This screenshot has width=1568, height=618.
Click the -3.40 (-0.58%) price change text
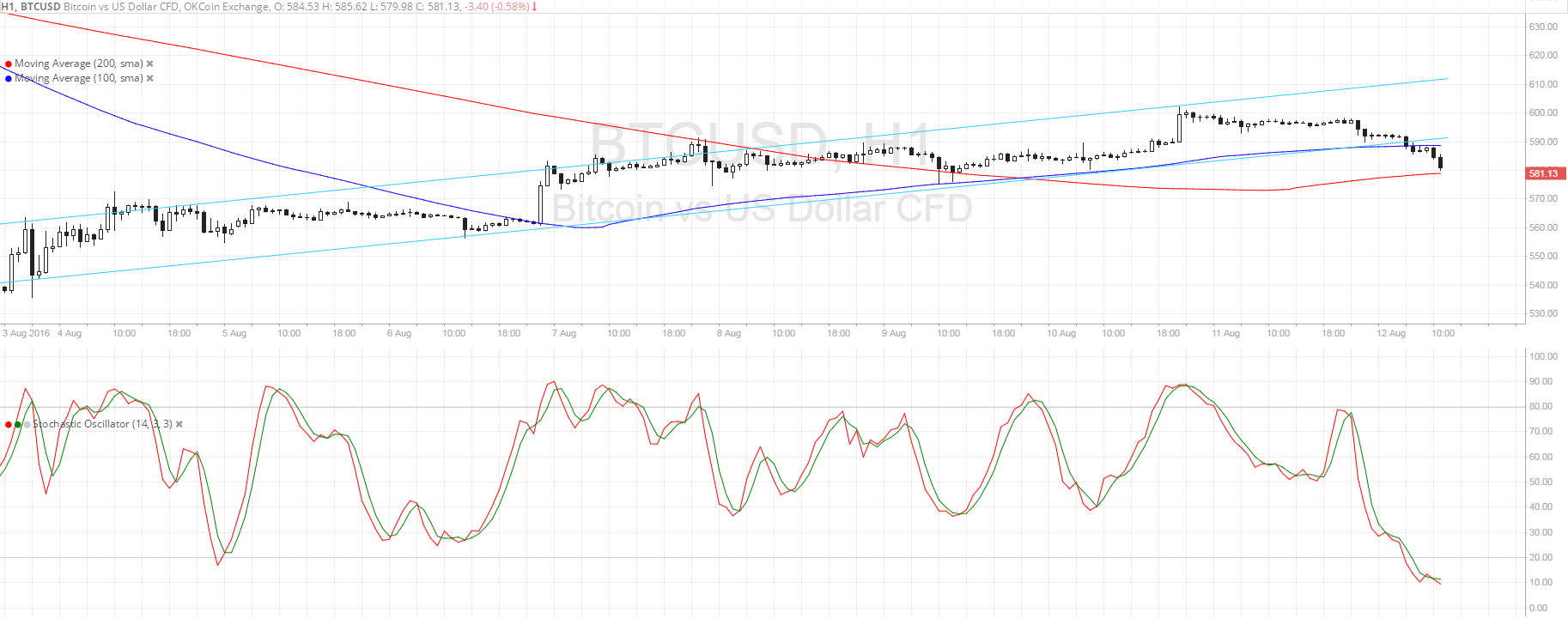(x=497, y=7)
